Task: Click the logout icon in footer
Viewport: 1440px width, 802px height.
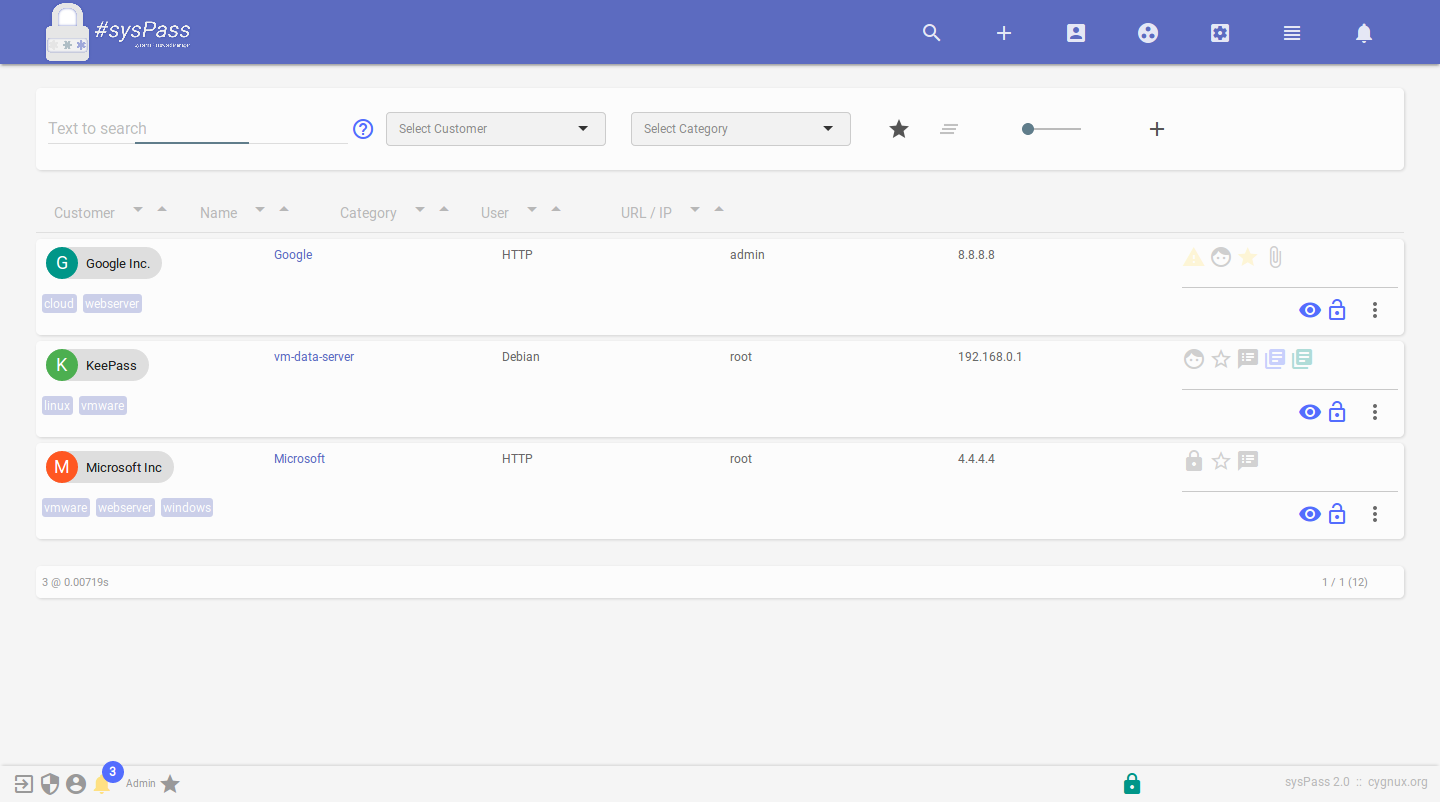Action: coord(24,784)
